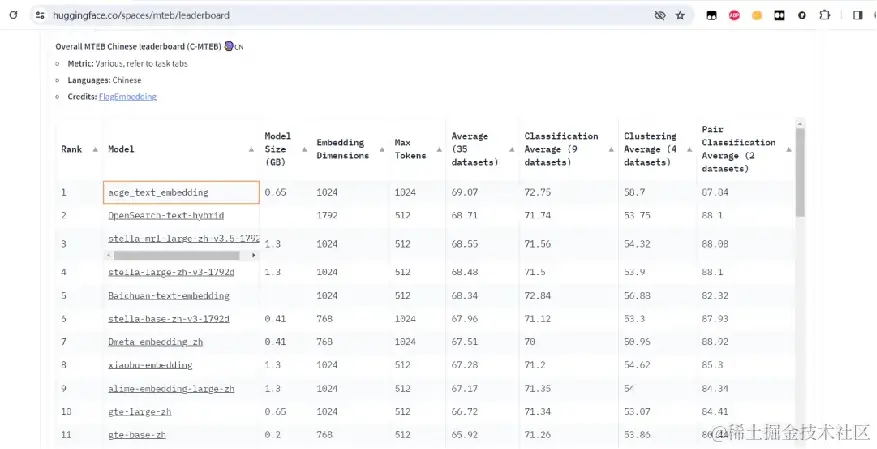Open stella-mrl-large-zh-v3.5-1792 model link
877x449 pixels.
(183, 238)
